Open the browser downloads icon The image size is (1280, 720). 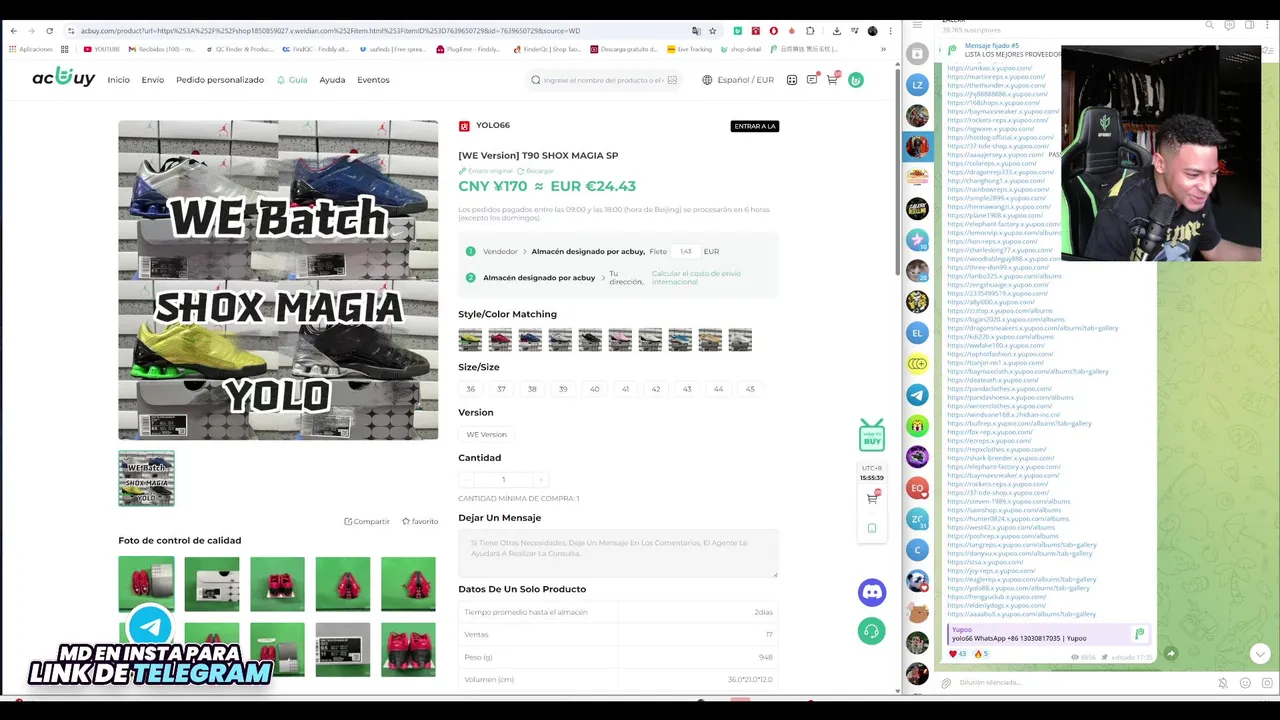[836, 31]
